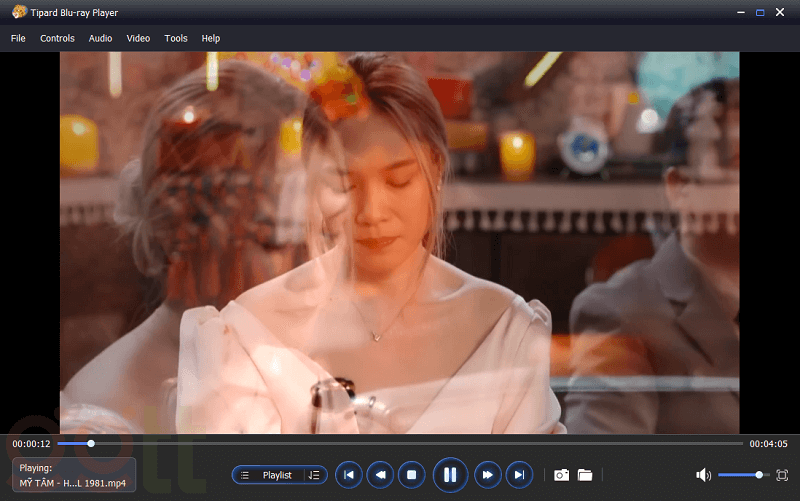Screen dimensions: 800x501
Task: Pause the video playback
Action: click(450, 474)
